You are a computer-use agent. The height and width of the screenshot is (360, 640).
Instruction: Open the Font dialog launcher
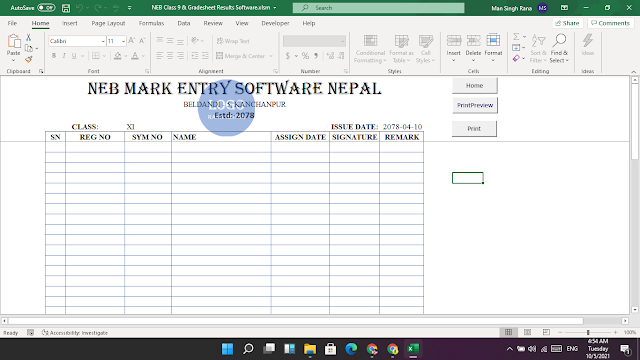(x=147, y=71)
